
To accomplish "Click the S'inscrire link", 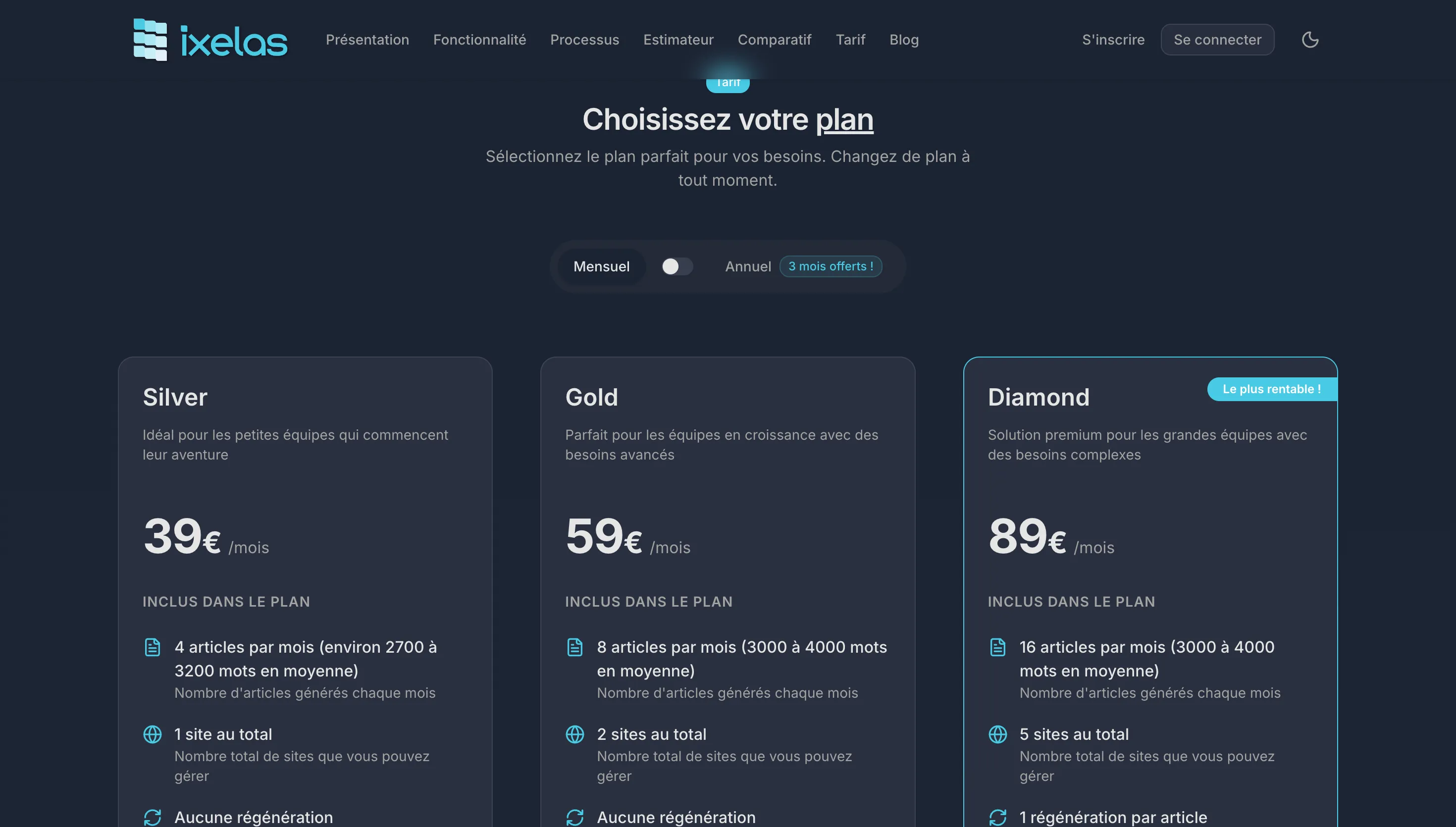I will click(1113, 40).
